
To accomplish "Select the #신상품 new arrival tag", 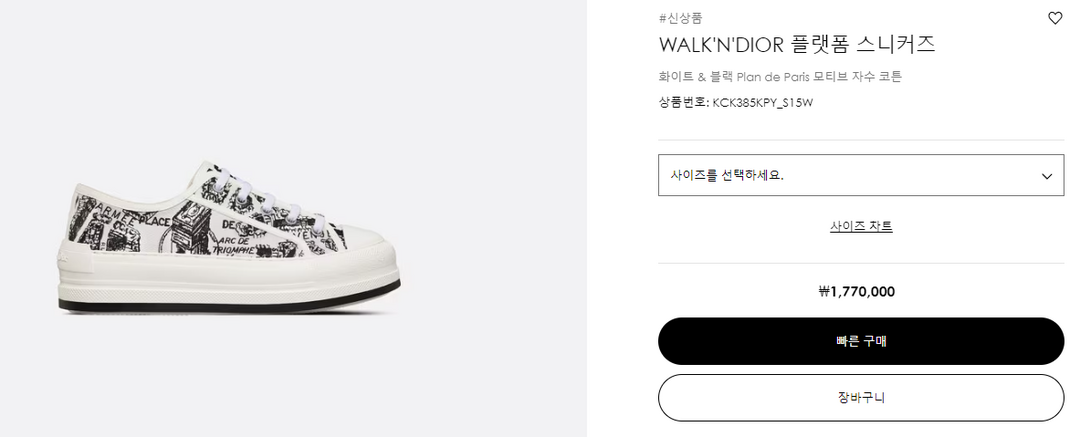I will [681, 18].
